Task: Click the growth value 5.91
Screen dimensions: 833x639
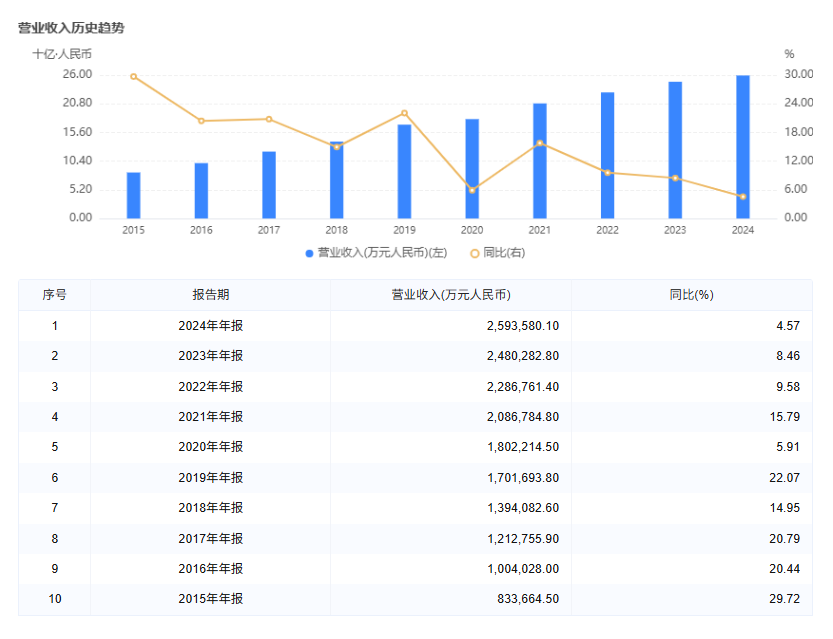Action: pos(788,447)
